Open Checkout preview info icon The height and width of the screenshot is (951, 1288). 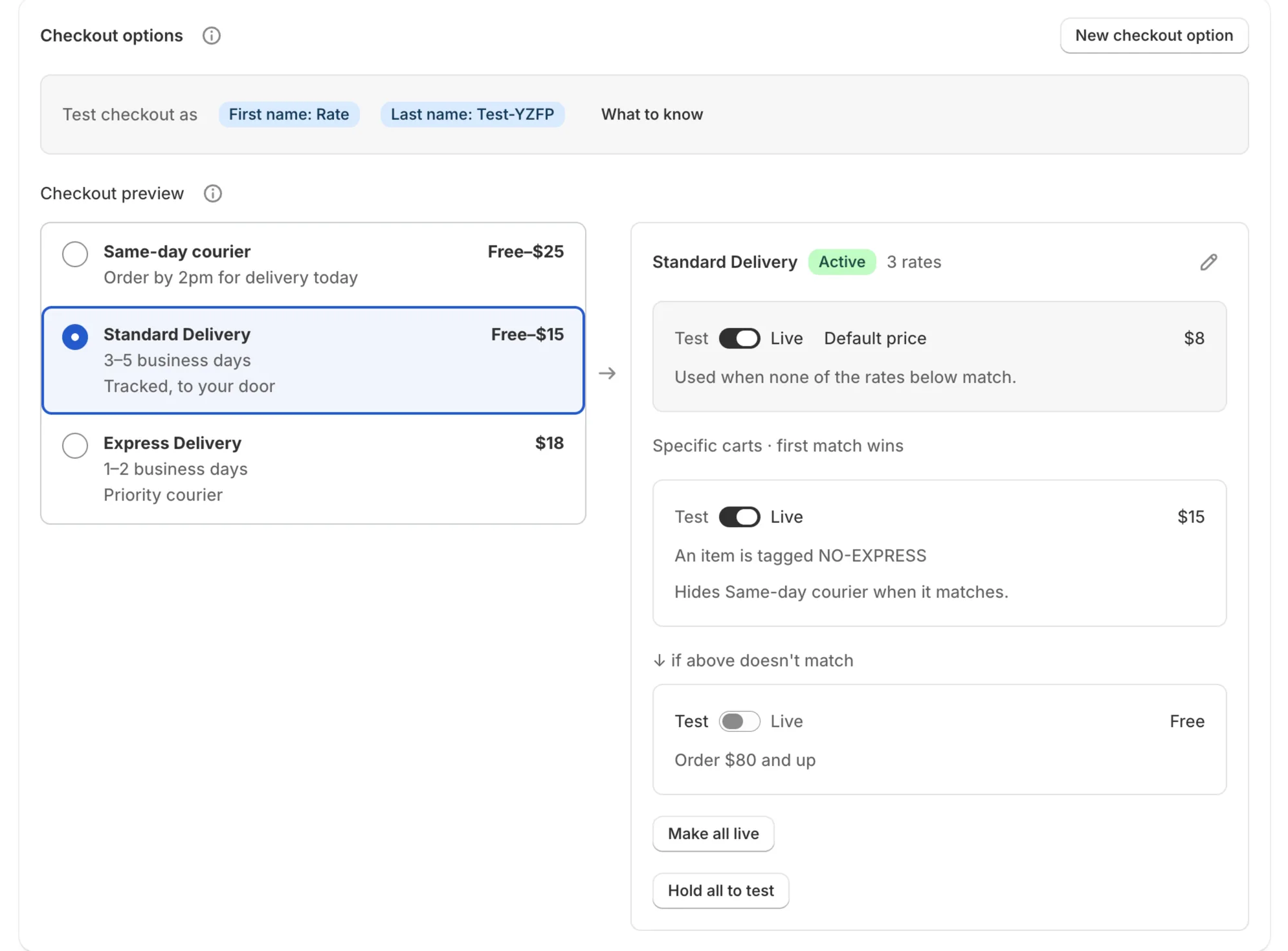[x=213, y=193]
